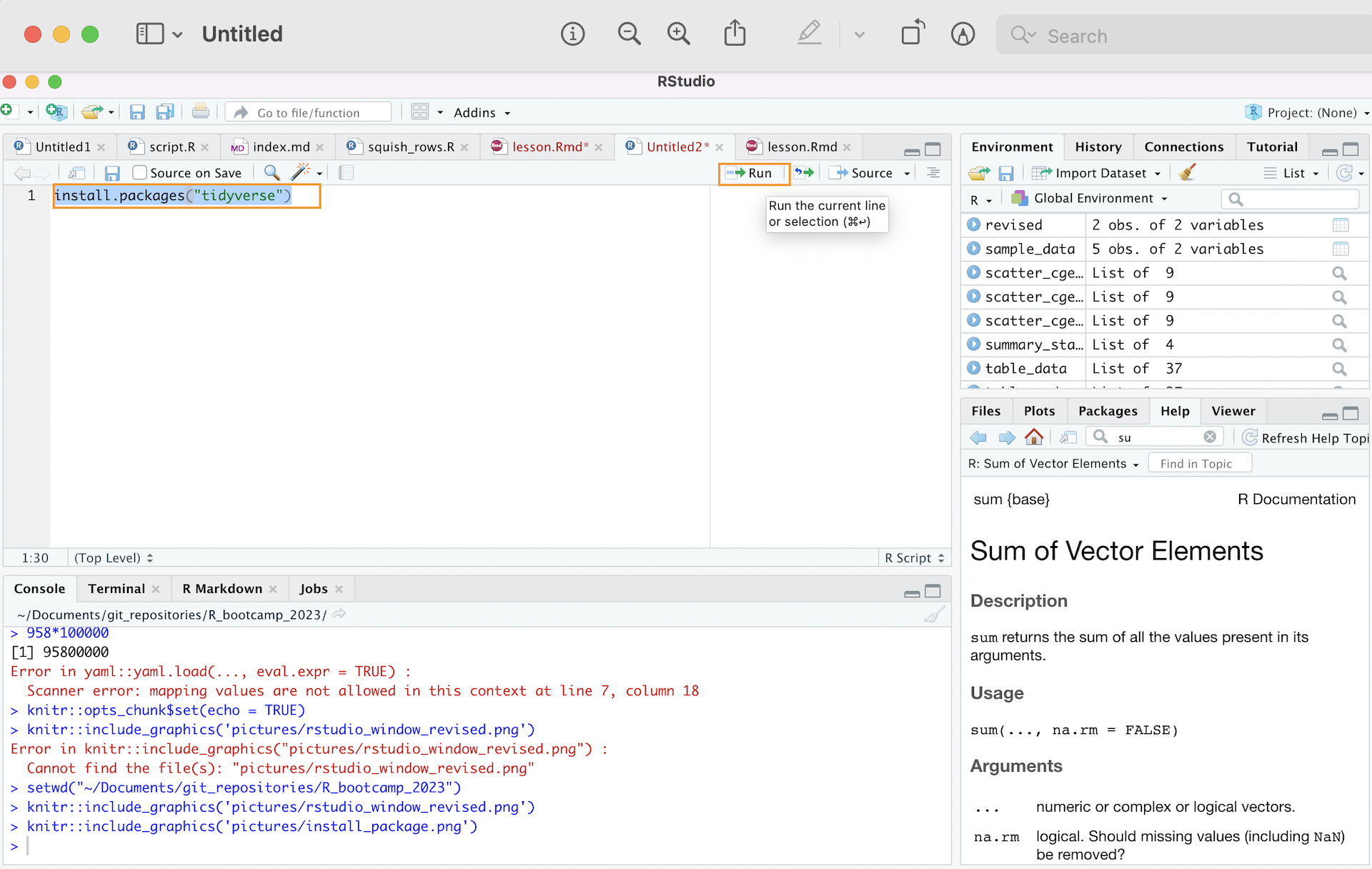The width and height of the screenshot is (1372, 869).
Task: Clear the Help search text
Action: (x=1210, y=437)
